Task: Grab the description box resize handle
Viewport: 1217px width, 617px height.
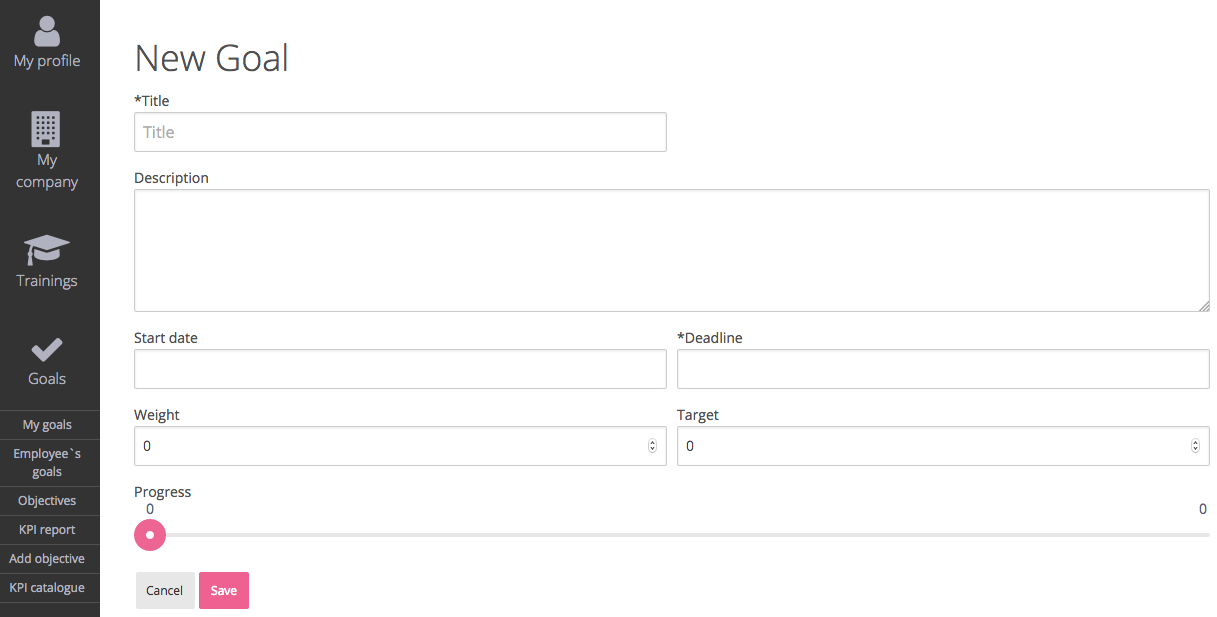Action: tap(1204, 306)
